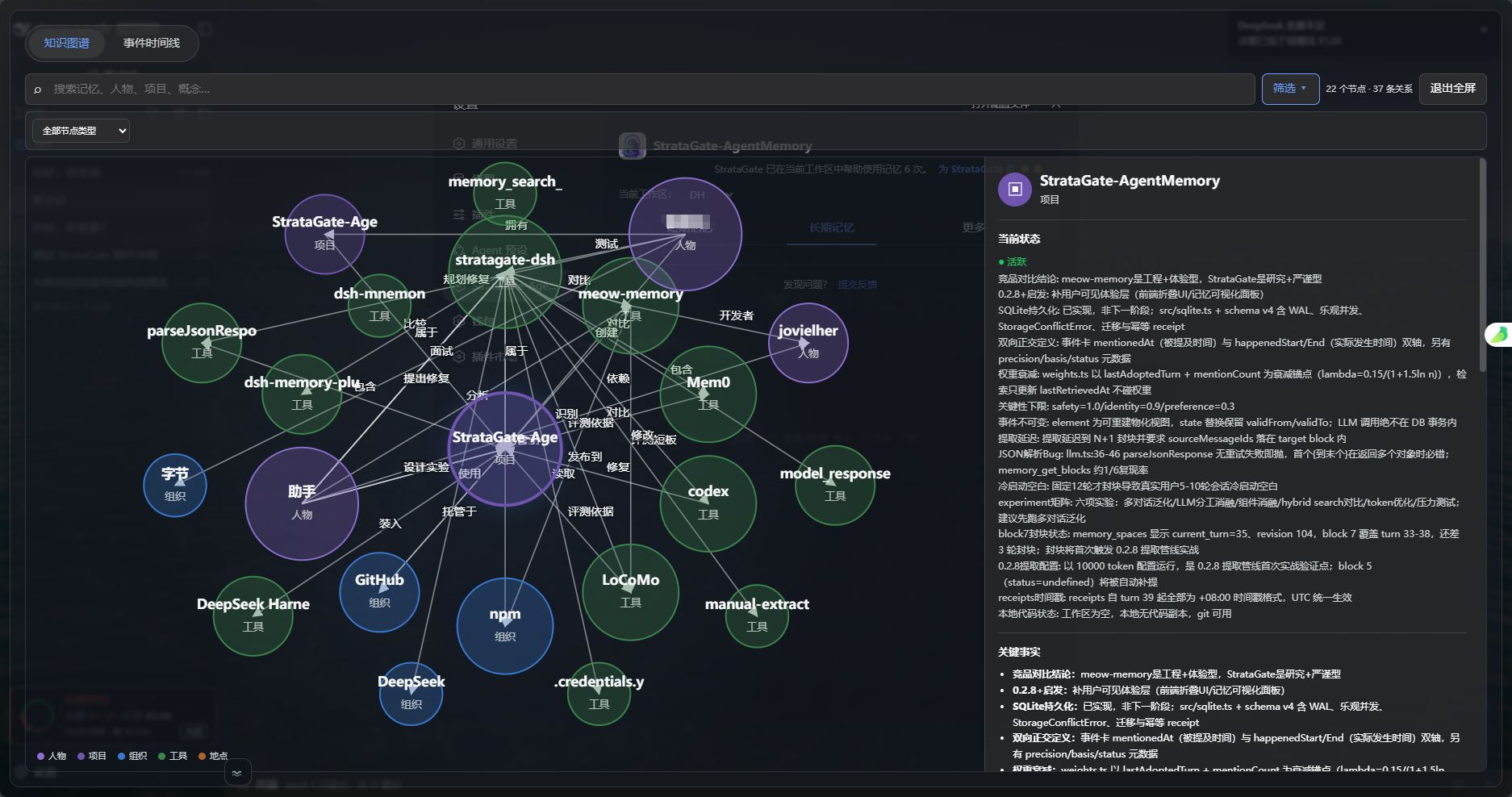Select the npm organization node
Screen dimensions: 1512x797
click(x=505, y=625)
